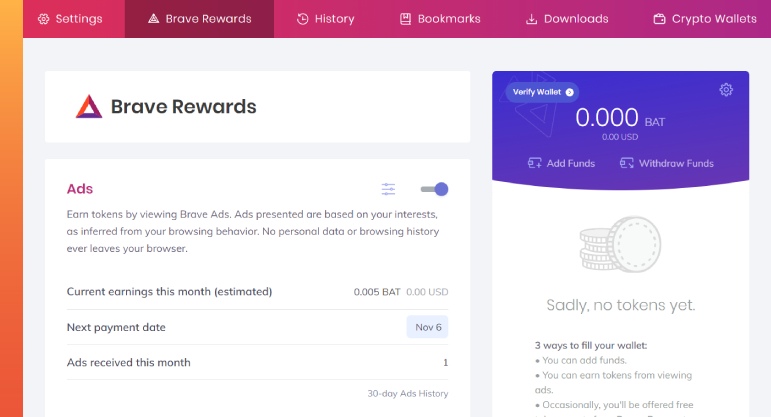The width and height of the screenshot is (771, 417).
Task: Open the 30-day Ads History link
Action: (408, 393)
